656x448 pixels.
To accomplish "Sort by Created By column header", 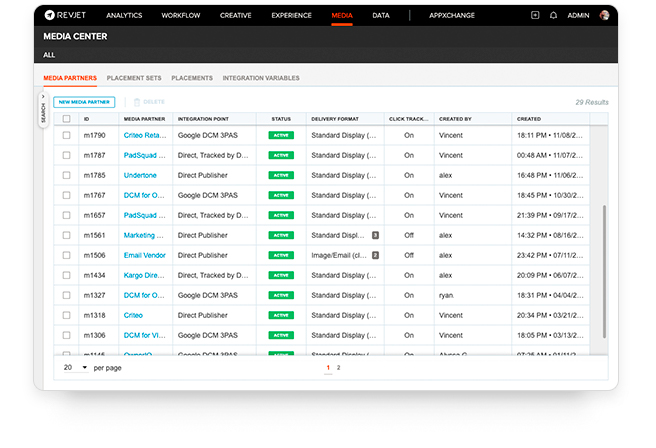I will (x=455, y=119).
